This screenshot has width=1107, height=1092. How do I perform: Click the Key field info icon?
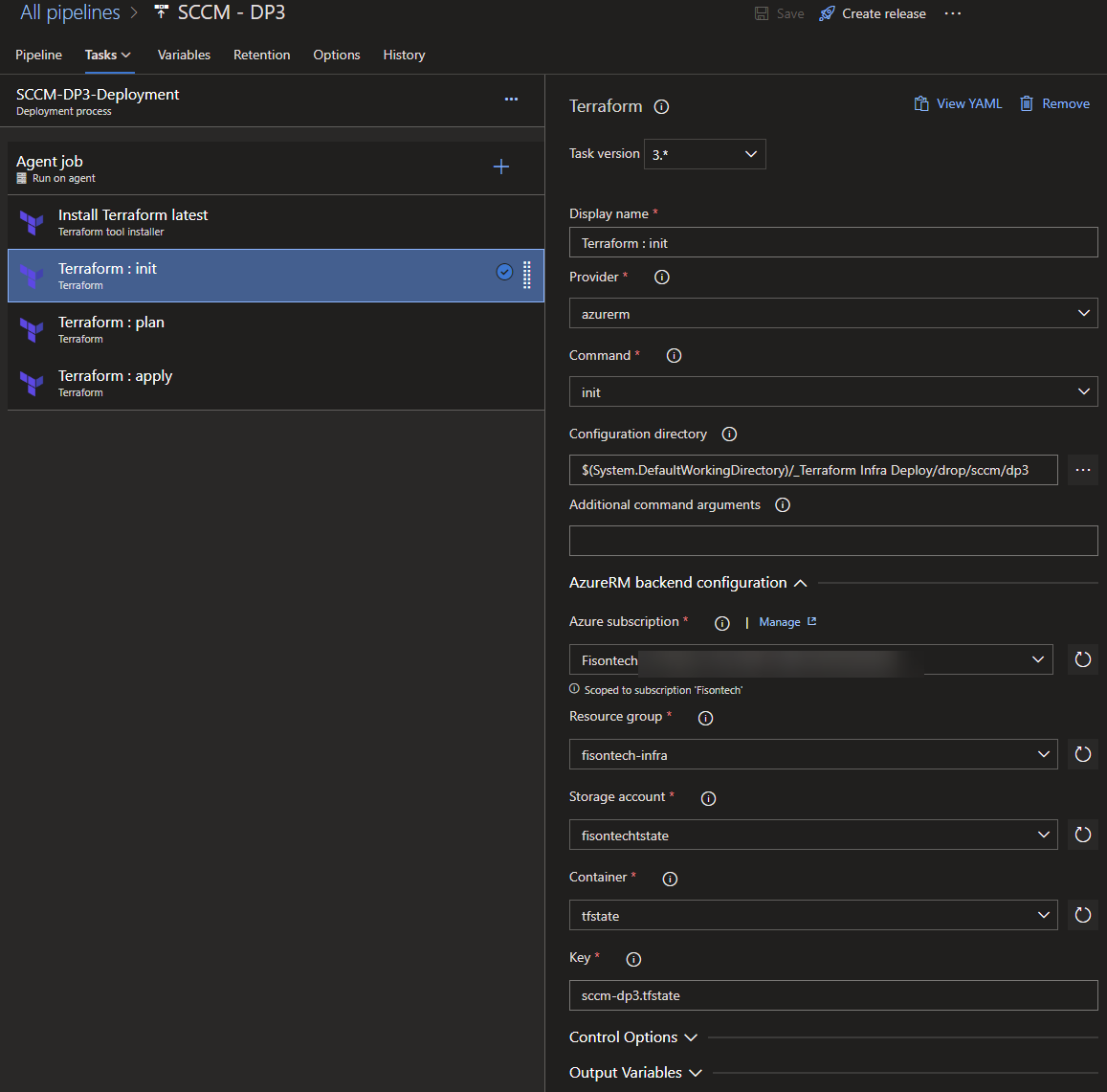point(634,959)
